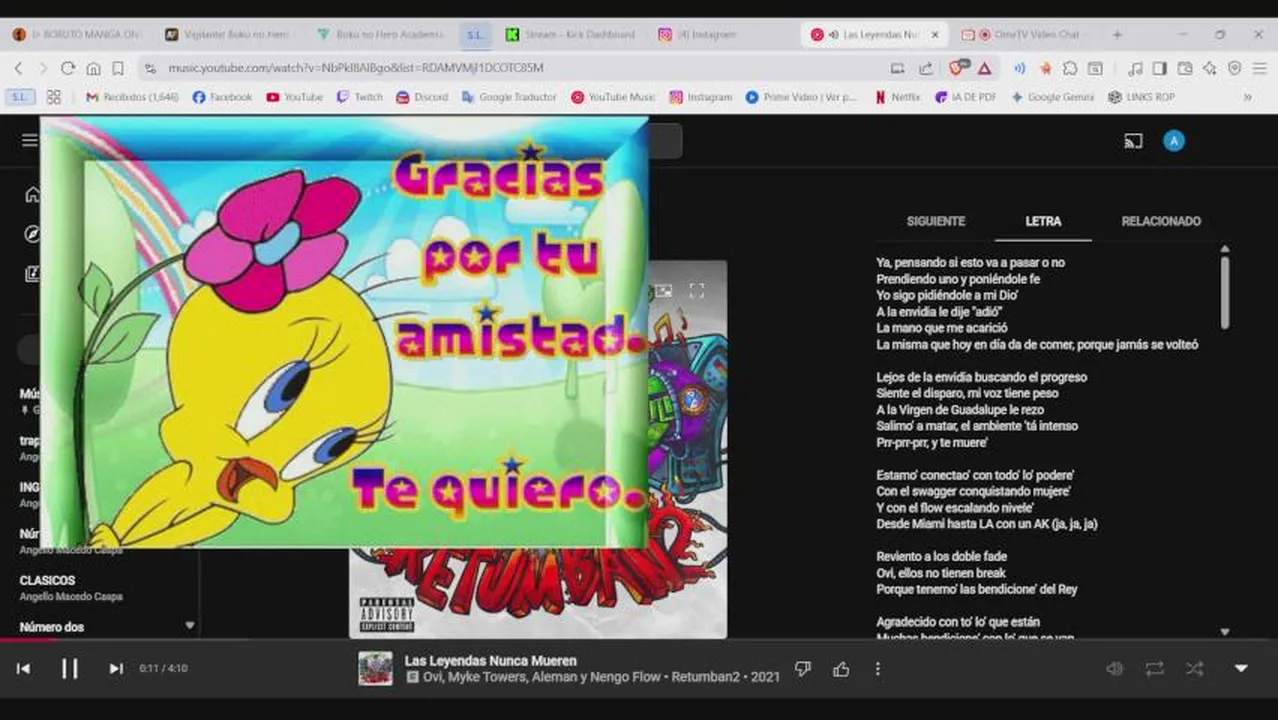This screenshot has width=1278, height=720.
Task: Skip to the next track
Action: (x=116, y=668)
